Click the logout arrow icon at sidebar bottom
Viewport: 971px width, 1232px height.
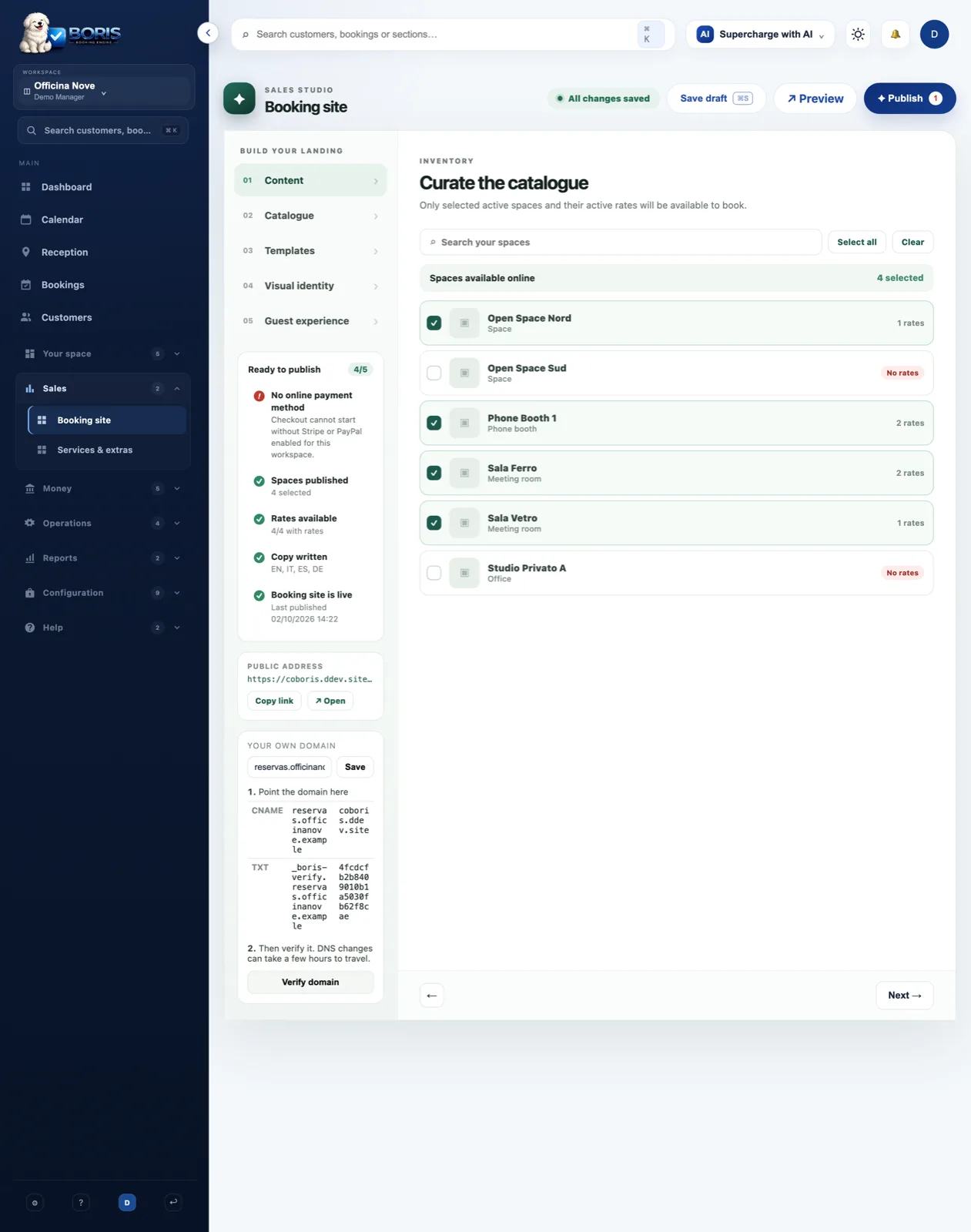tap(173, 1202)
